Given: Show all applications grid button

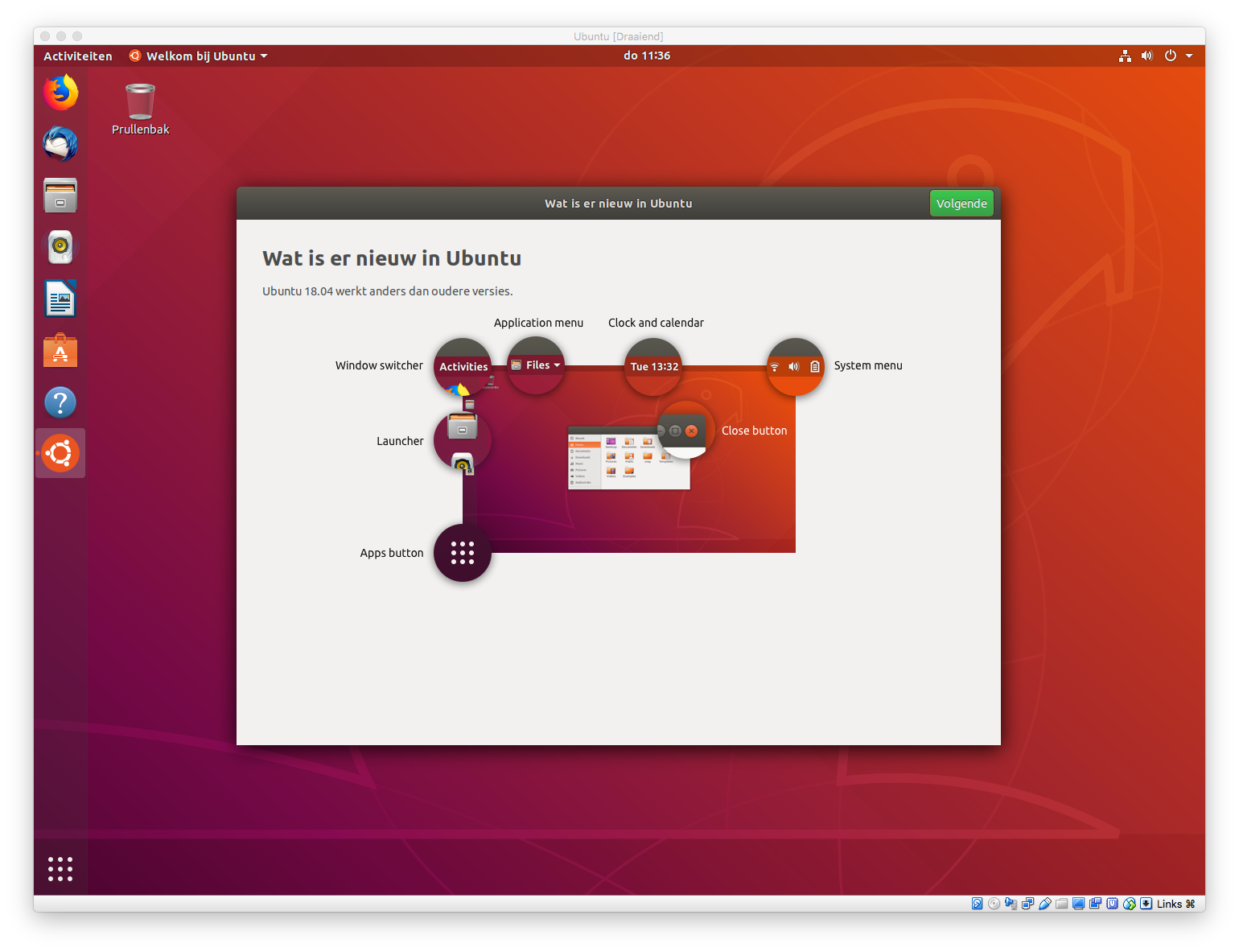Looking at the screenshot, I should click(x=60, y=868).
